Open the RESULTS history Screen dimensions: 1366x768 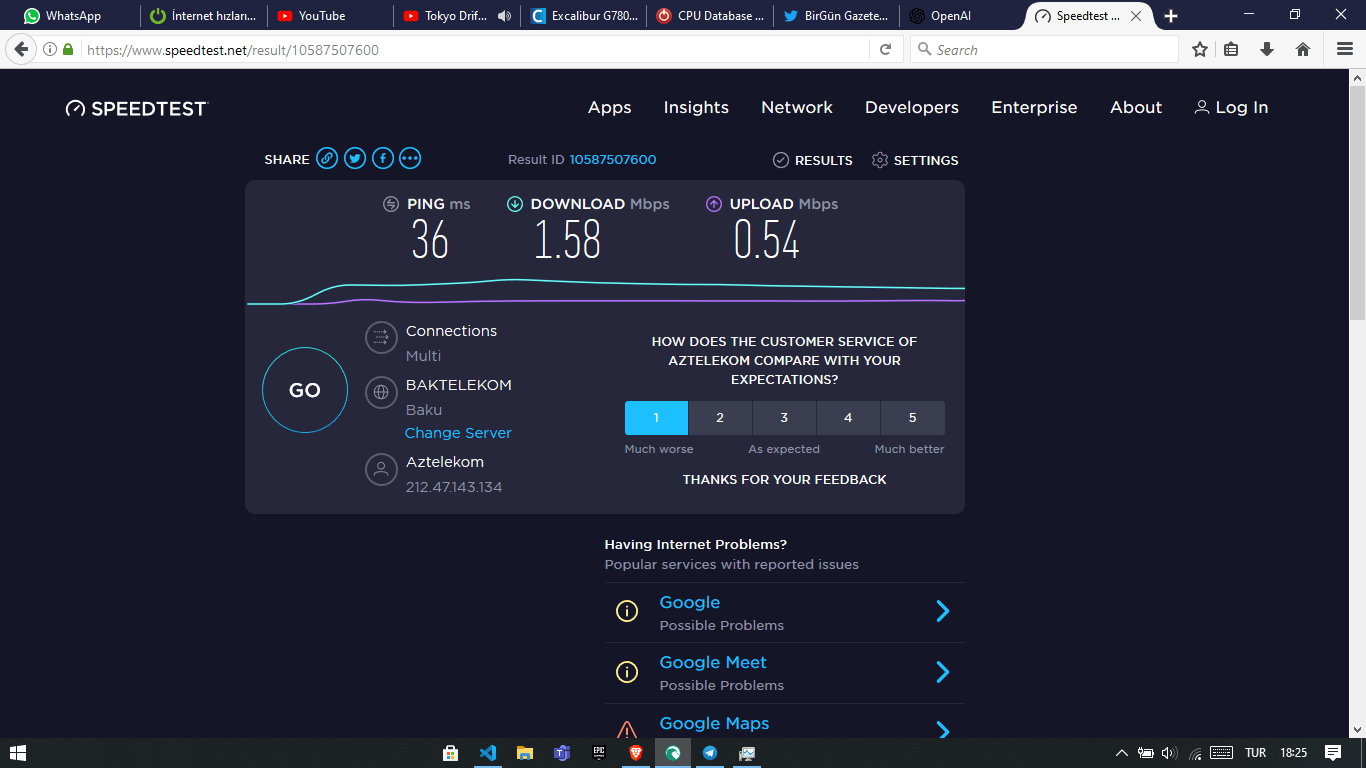coord(813,160)
